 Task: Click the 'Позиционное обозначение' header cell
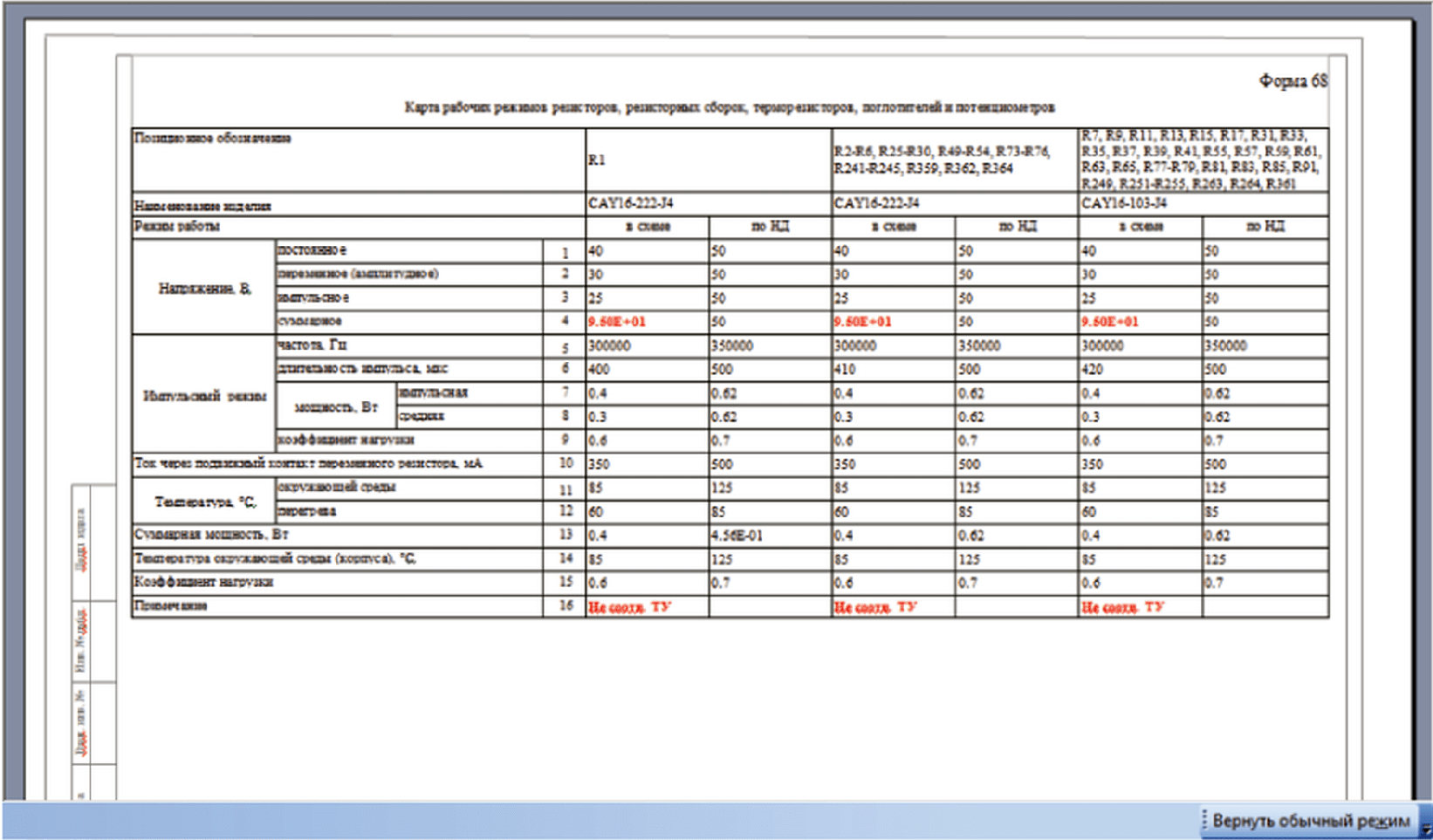pos(213,139)
